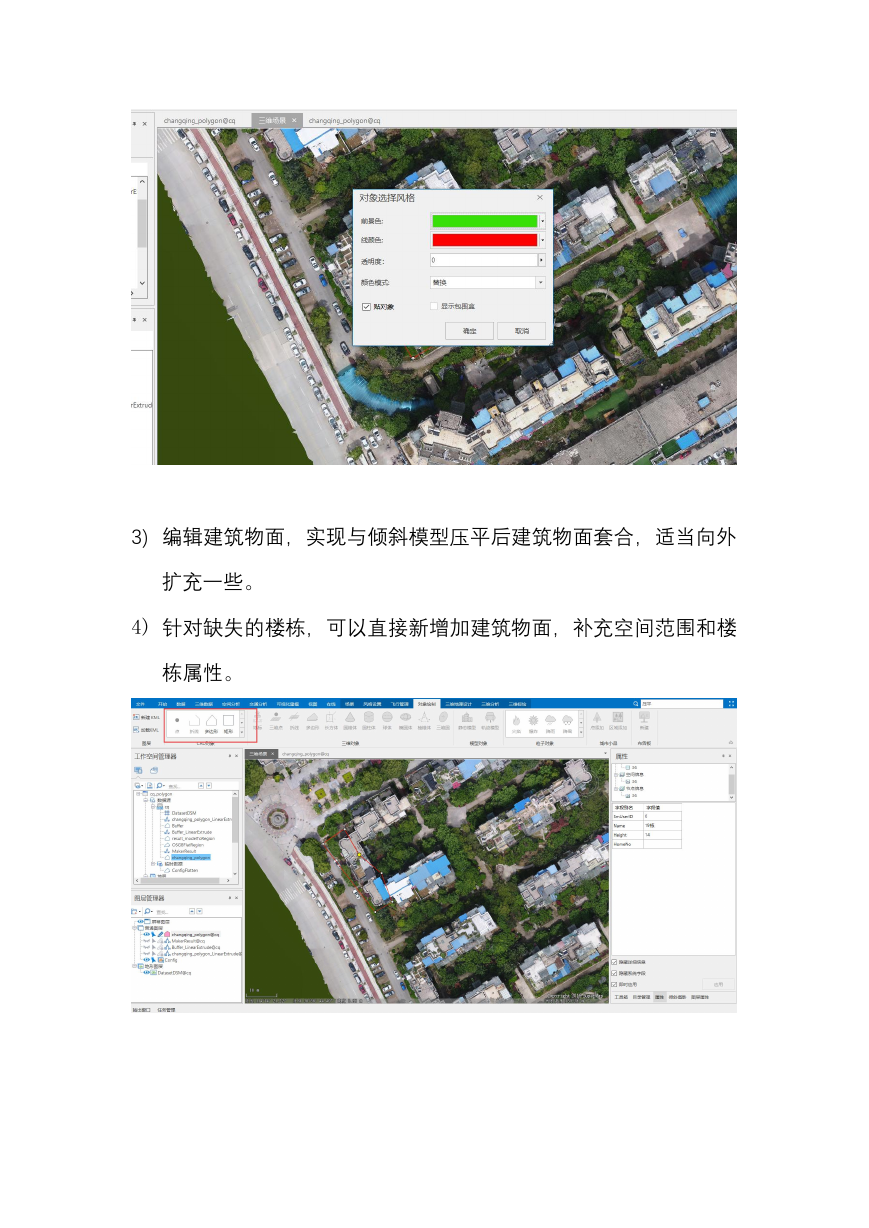Close the 属性 panel

point(731,757)
